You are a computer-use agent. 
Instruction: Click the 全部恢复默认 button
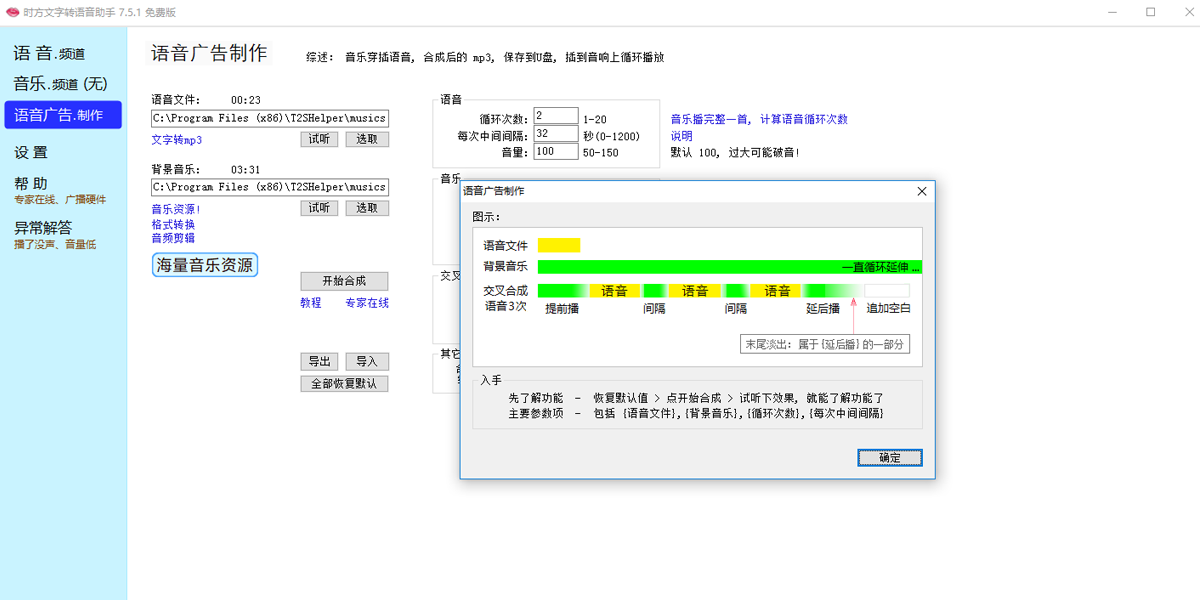coord(344,384)
